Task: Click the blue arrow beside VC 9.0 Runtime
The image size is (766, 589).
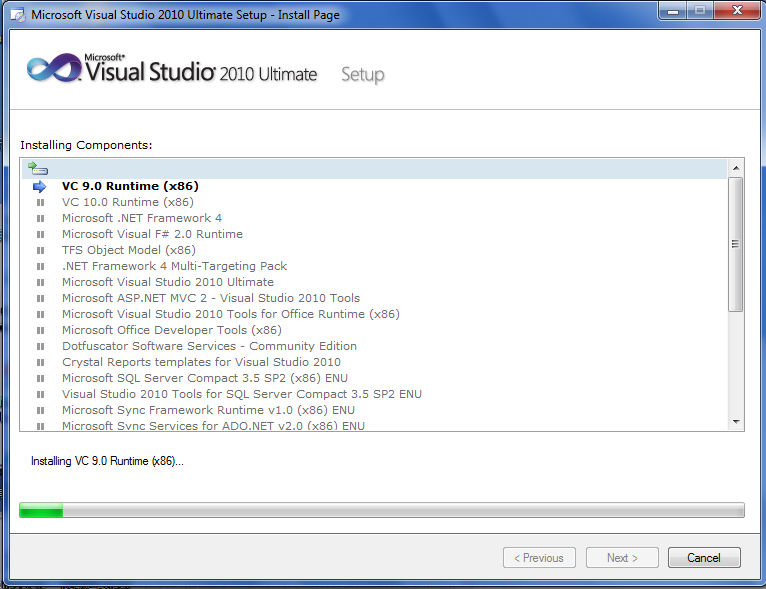Action: [x=40, y=187]
